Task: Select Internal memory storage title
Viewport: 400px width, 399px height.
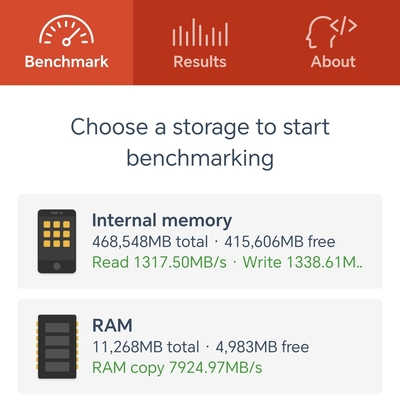Action: click(162, 220)
